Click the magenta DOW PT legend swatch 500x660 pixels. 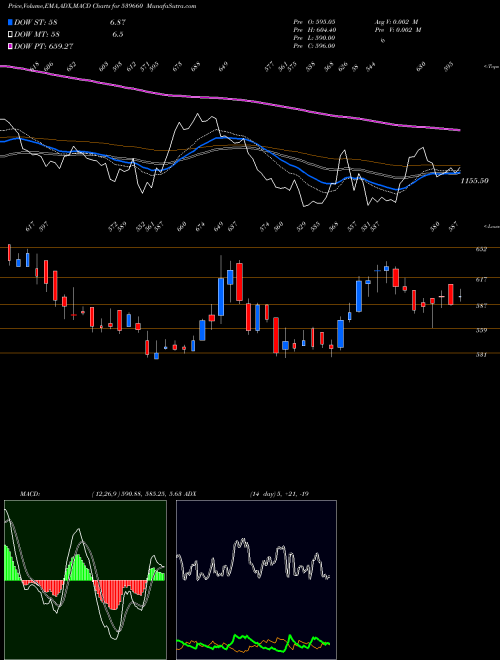pyautogui.click(x=10, y=46)
